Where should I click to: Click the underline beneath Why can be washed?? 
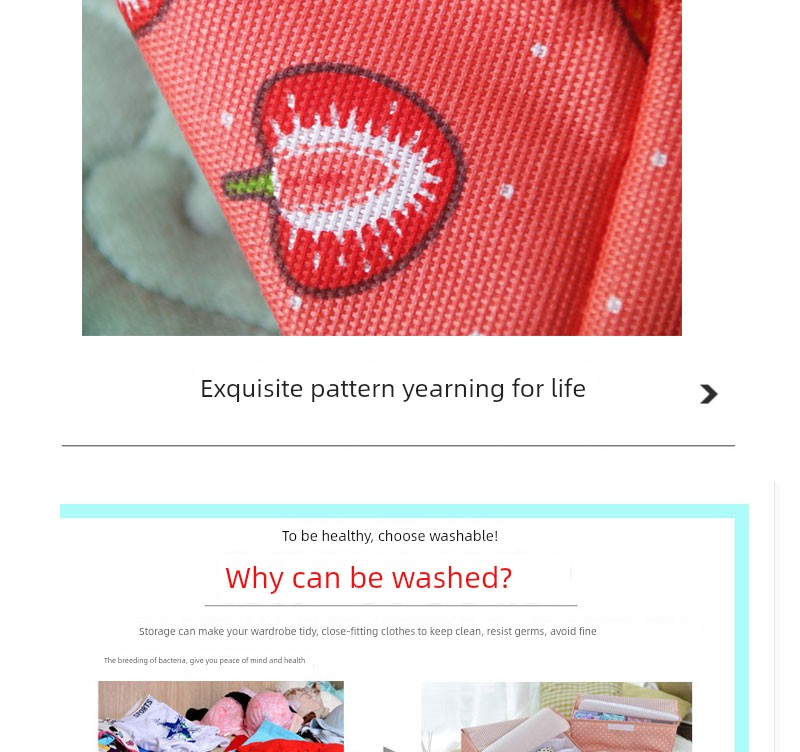(391, 606)
